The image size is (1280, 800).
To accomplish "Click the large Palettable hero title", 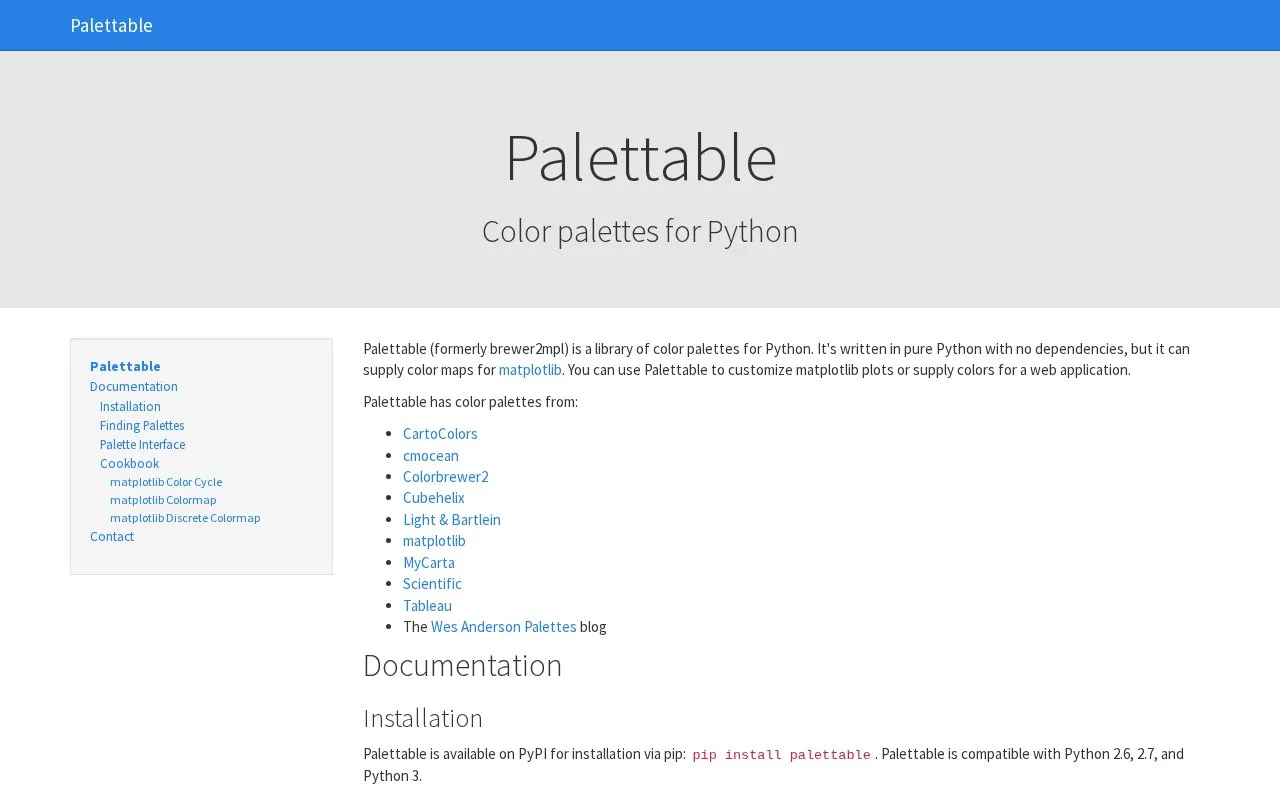I will tap(640, 157).
